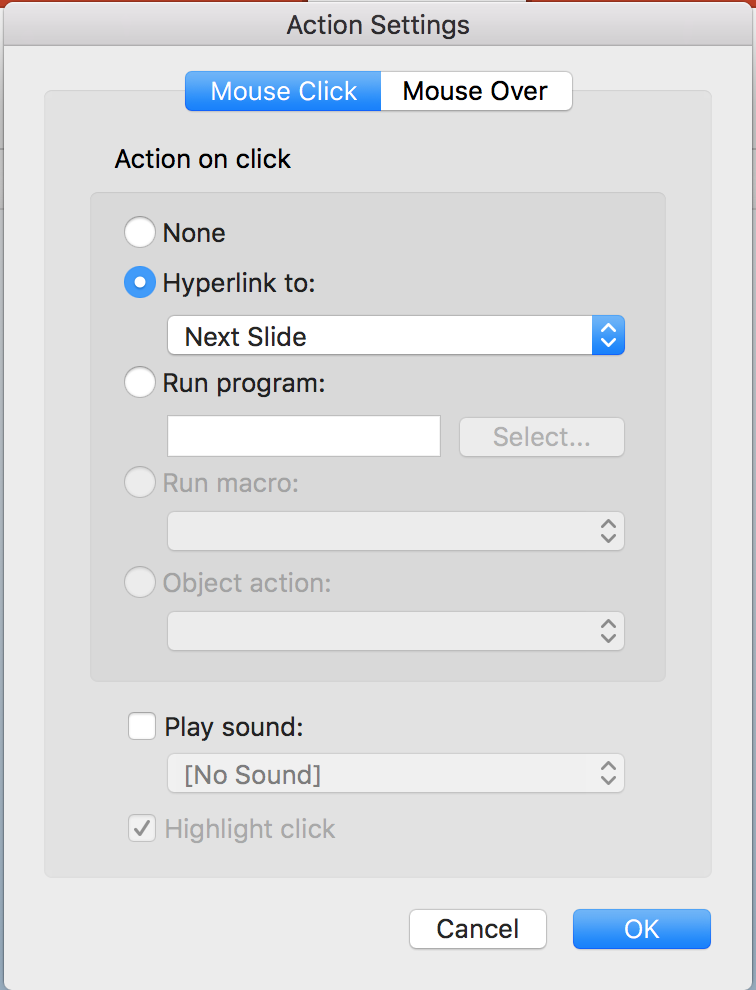The width and height of the screenshot is (756, 990).
Task: Select the Mouse Click tab
Action: [x=283, y=91]
